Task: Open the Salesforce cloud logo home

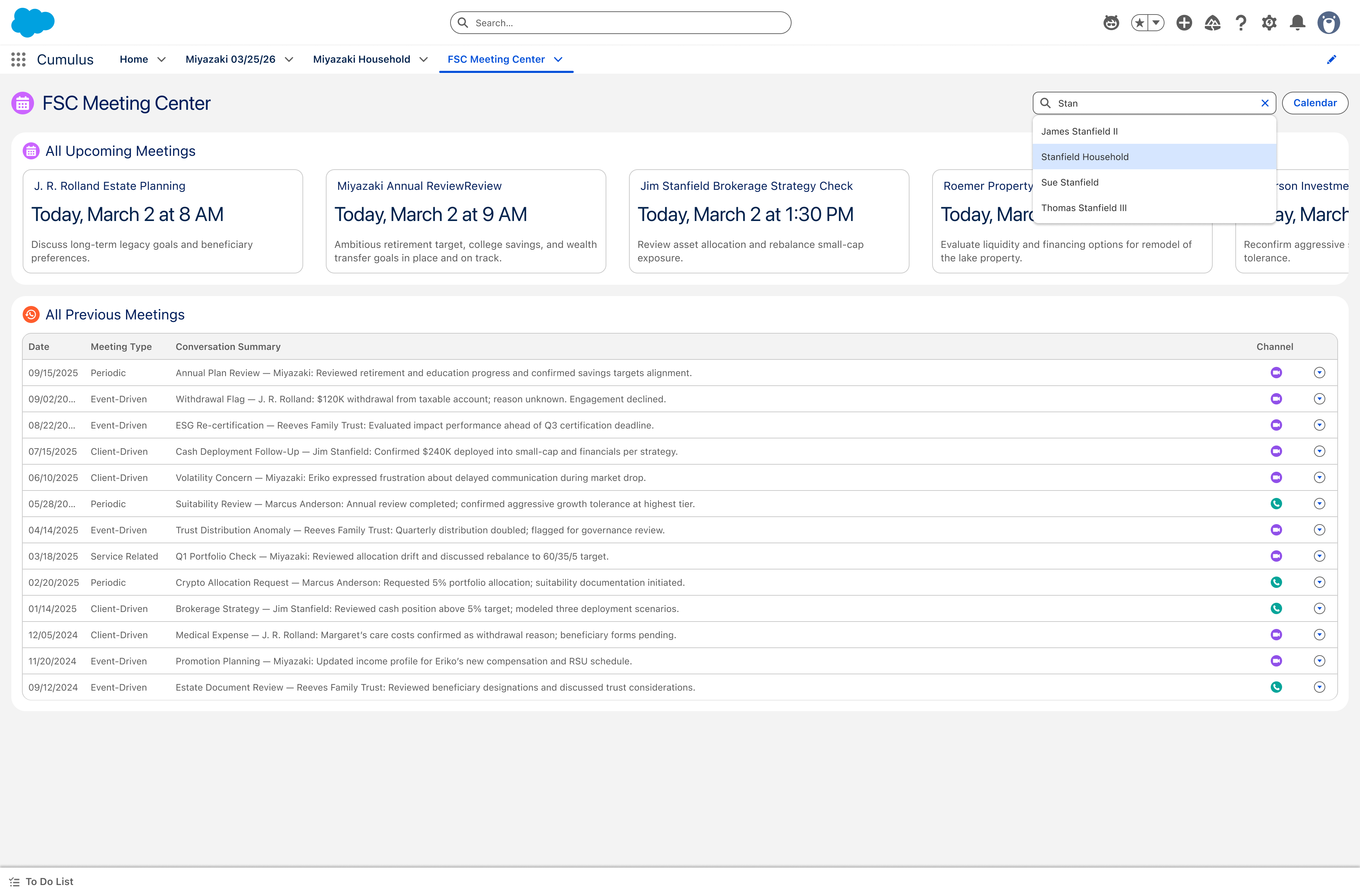Action: pos(33,22)
